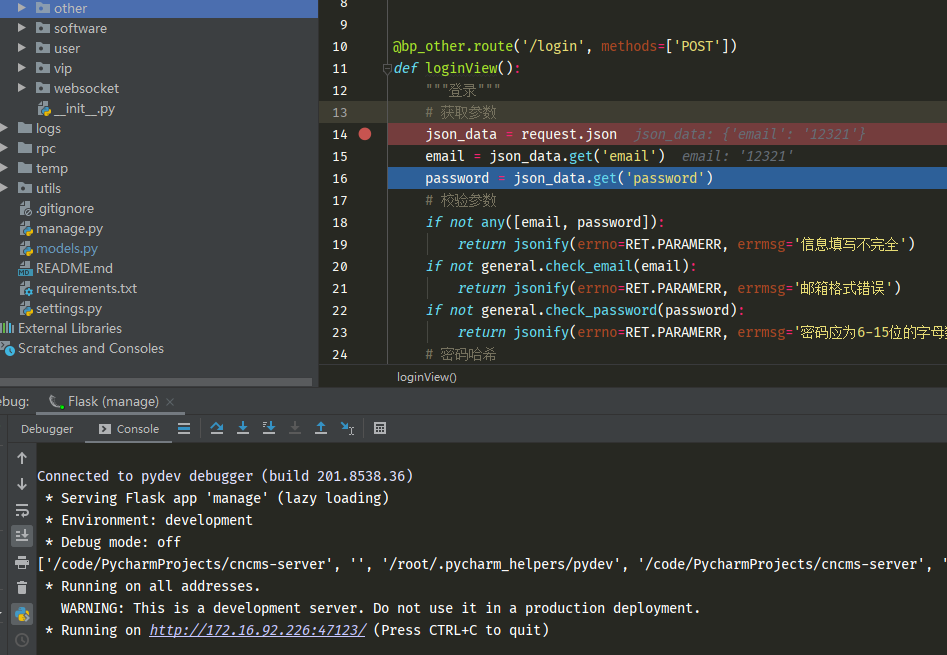The image size is (947, 655).
Task: Click Step Into My Code icon
Action: click(269, 429)
